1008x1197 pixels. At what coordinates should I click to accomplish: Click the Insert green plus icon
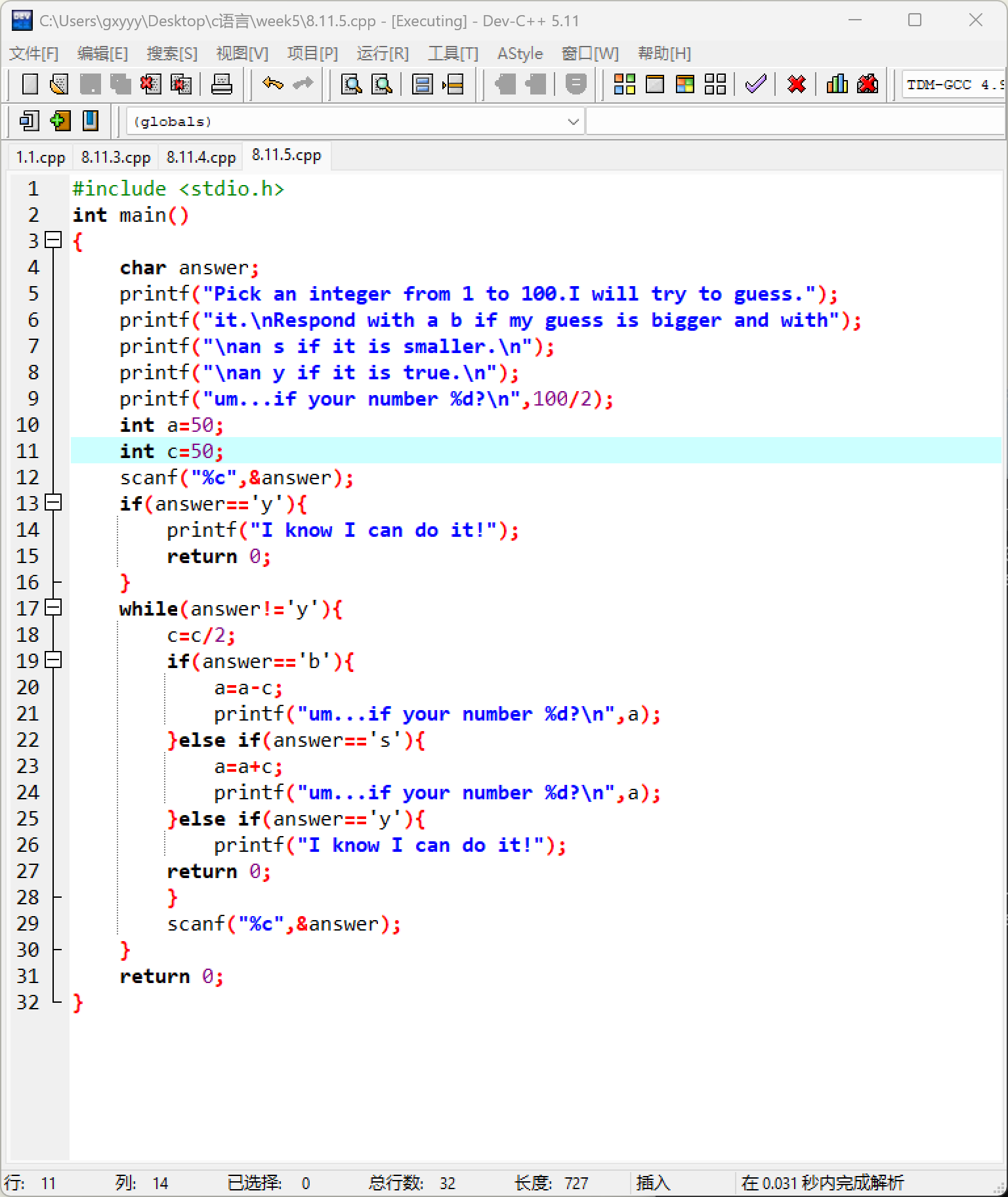click(x=60, y=121)
